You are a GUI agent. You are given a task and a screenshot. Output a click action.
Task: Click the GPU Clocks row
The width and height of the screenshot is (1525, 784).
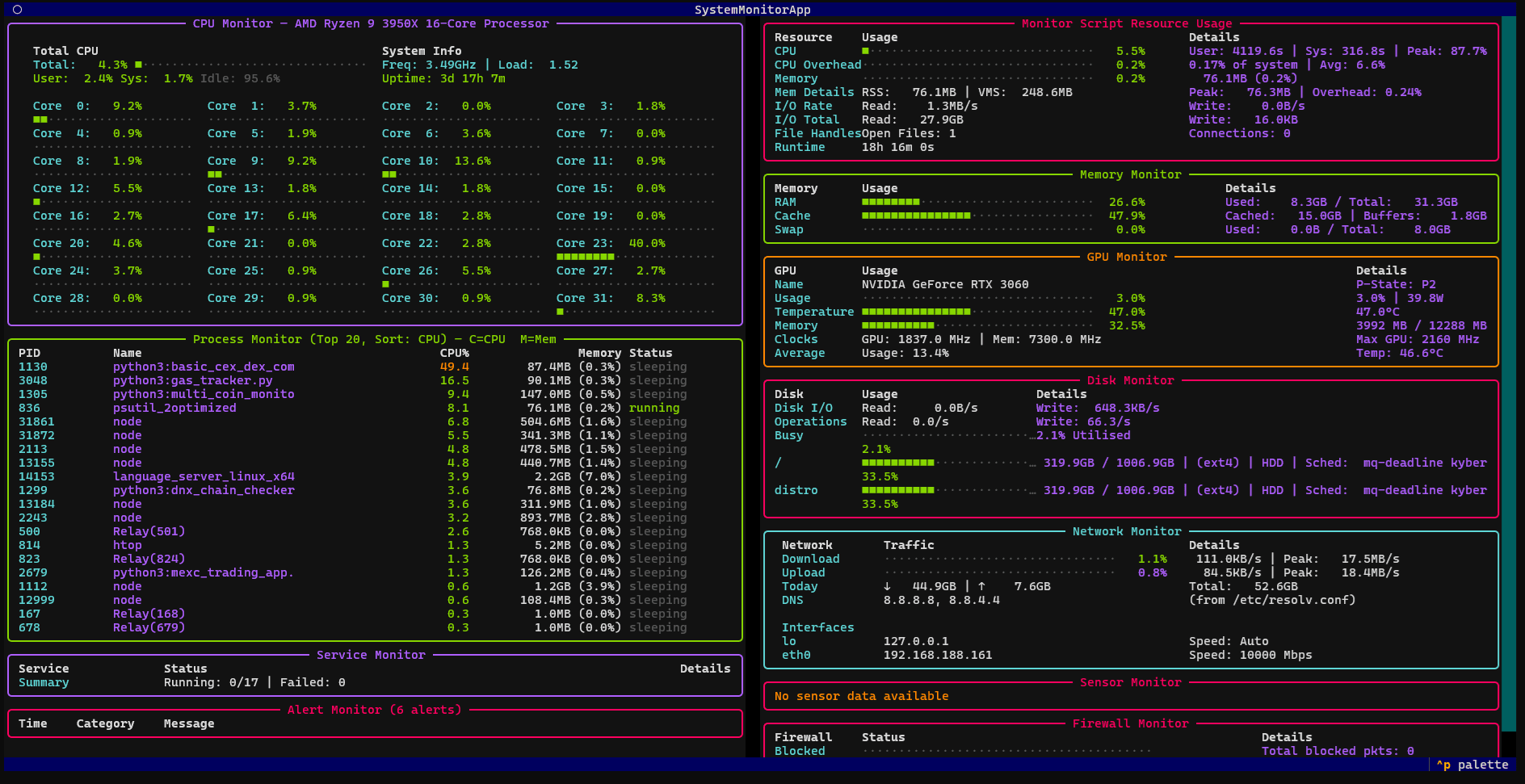tap(1131, 339)
